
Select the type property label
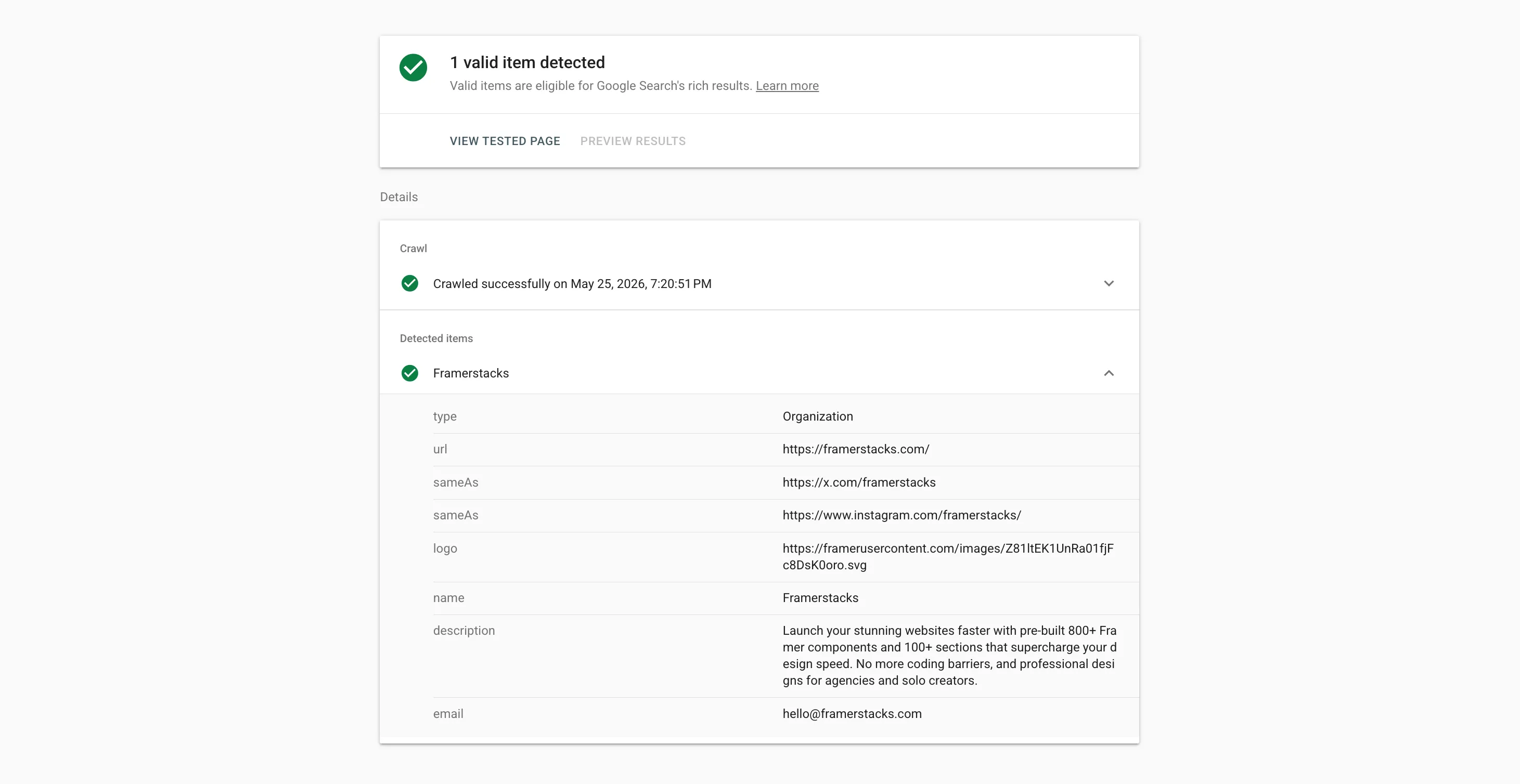click(x=444, y=416)
